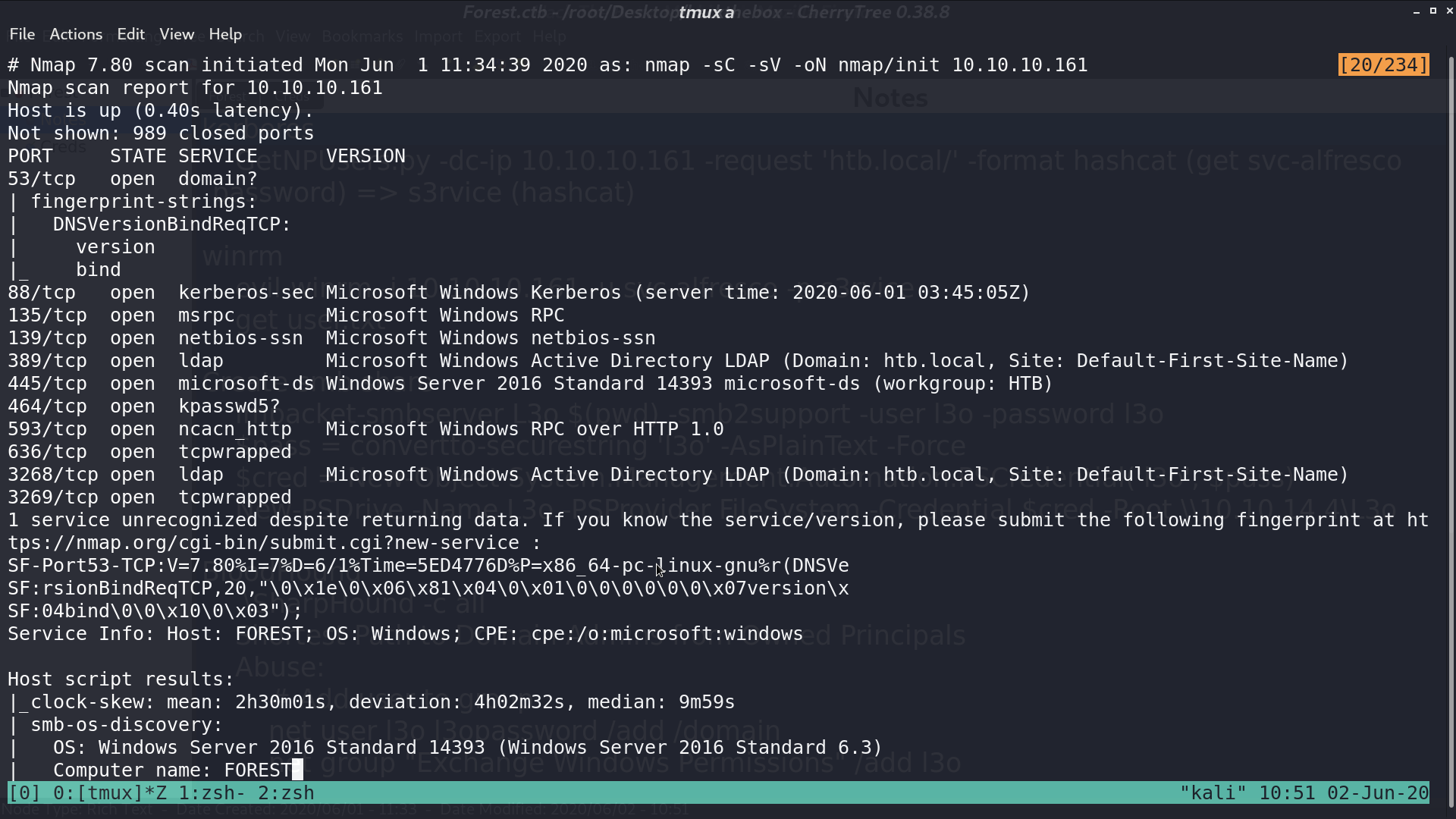Screen dimensions: 1456x819
Task: Click the 10:51 02-Jun-20 clock in status bar
Action: click(1344, 793)
